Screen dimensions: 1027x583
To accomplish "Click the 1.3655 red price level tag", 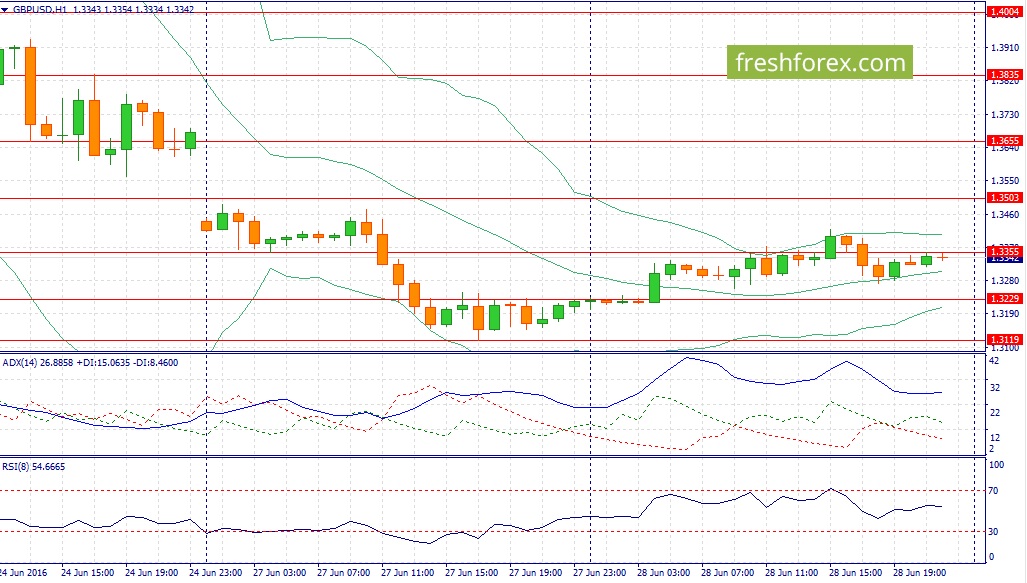I will tap(1003, 141).
